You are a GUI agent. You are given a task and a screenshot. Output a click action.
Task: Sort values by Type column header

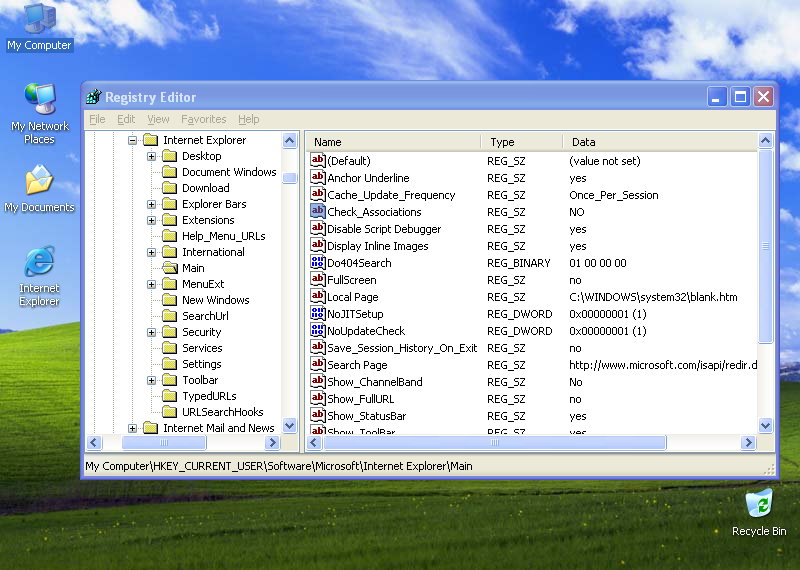tap(521, 142)
